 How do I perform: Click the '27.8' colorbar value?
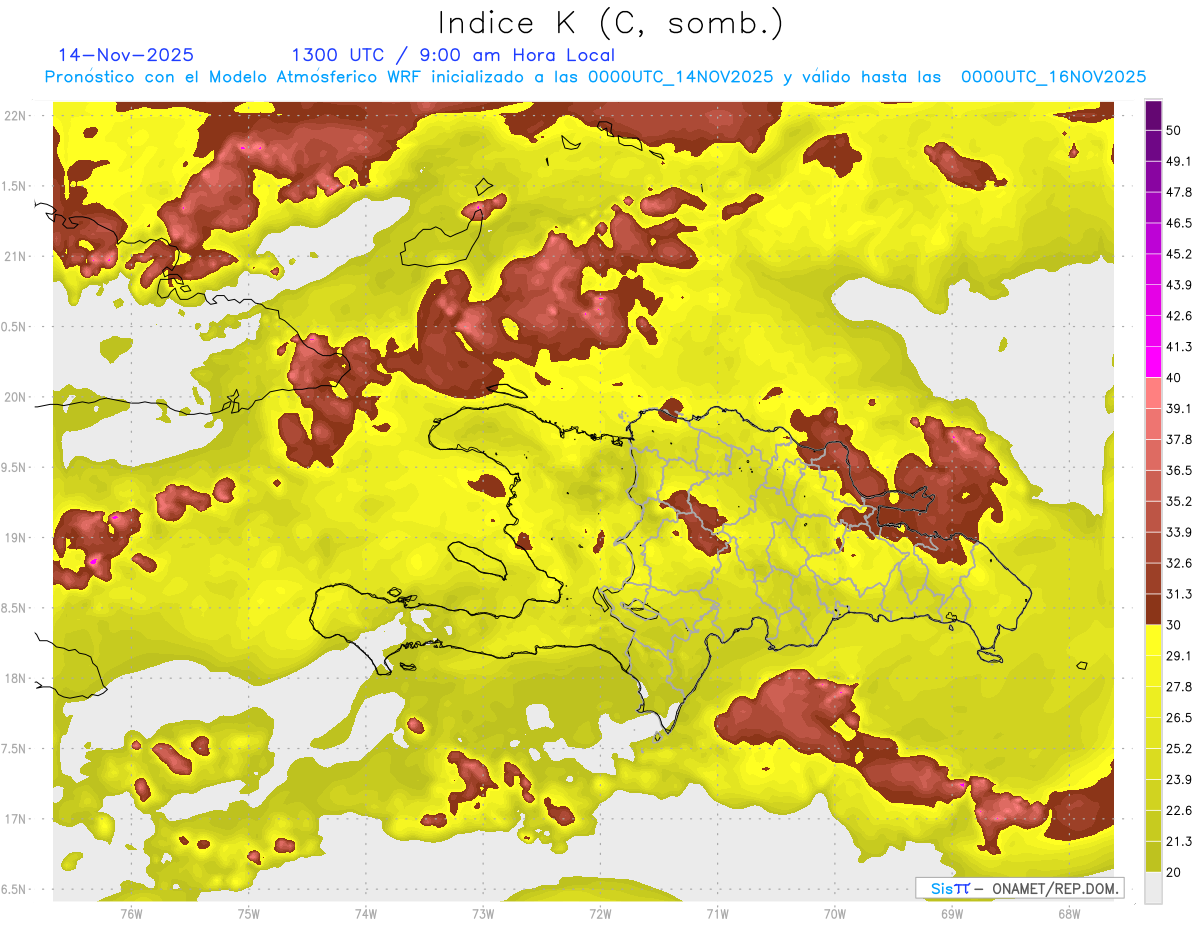[x=1178, y=687]
